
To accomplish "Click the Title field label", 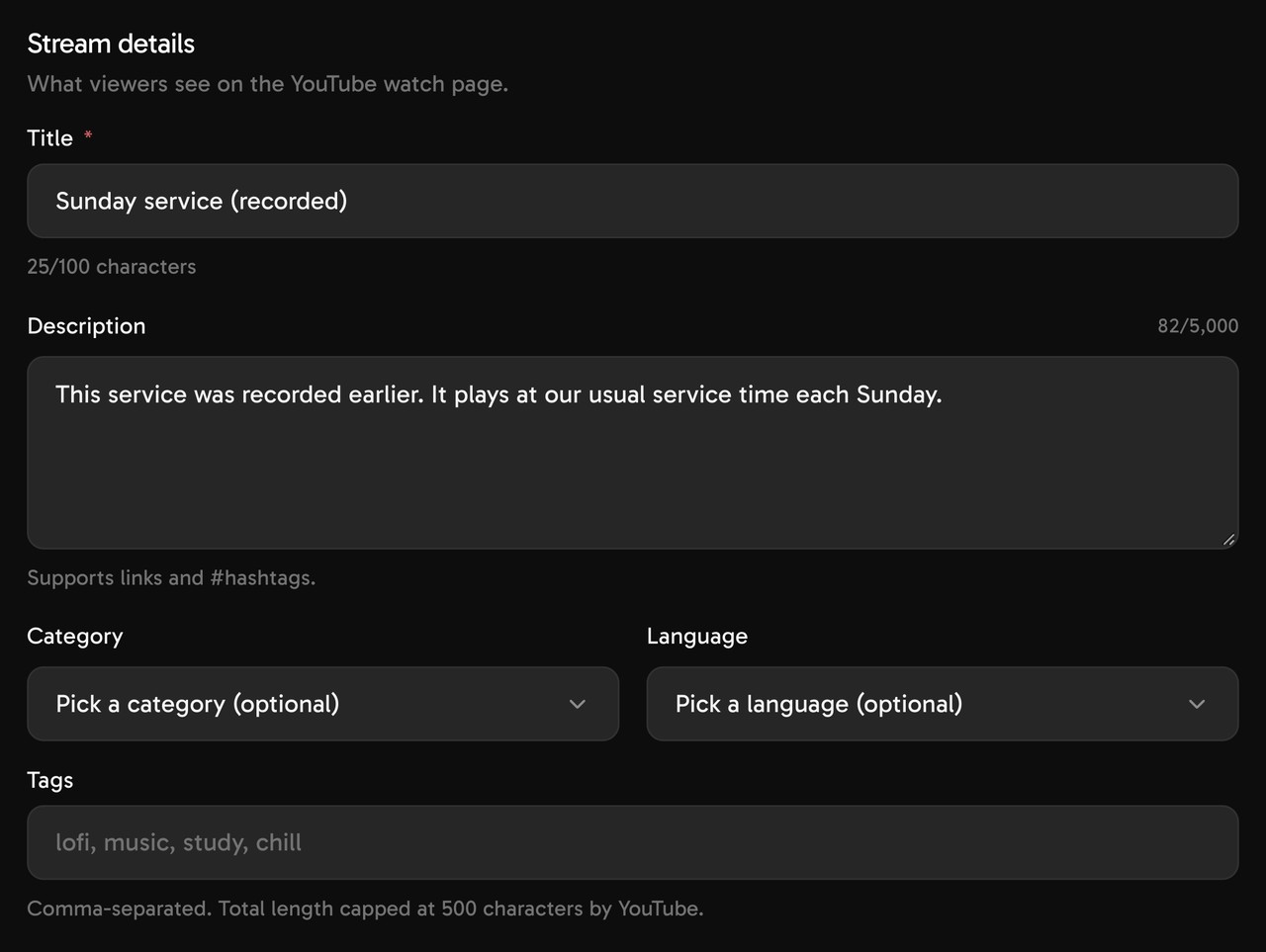I will [50, 138].
